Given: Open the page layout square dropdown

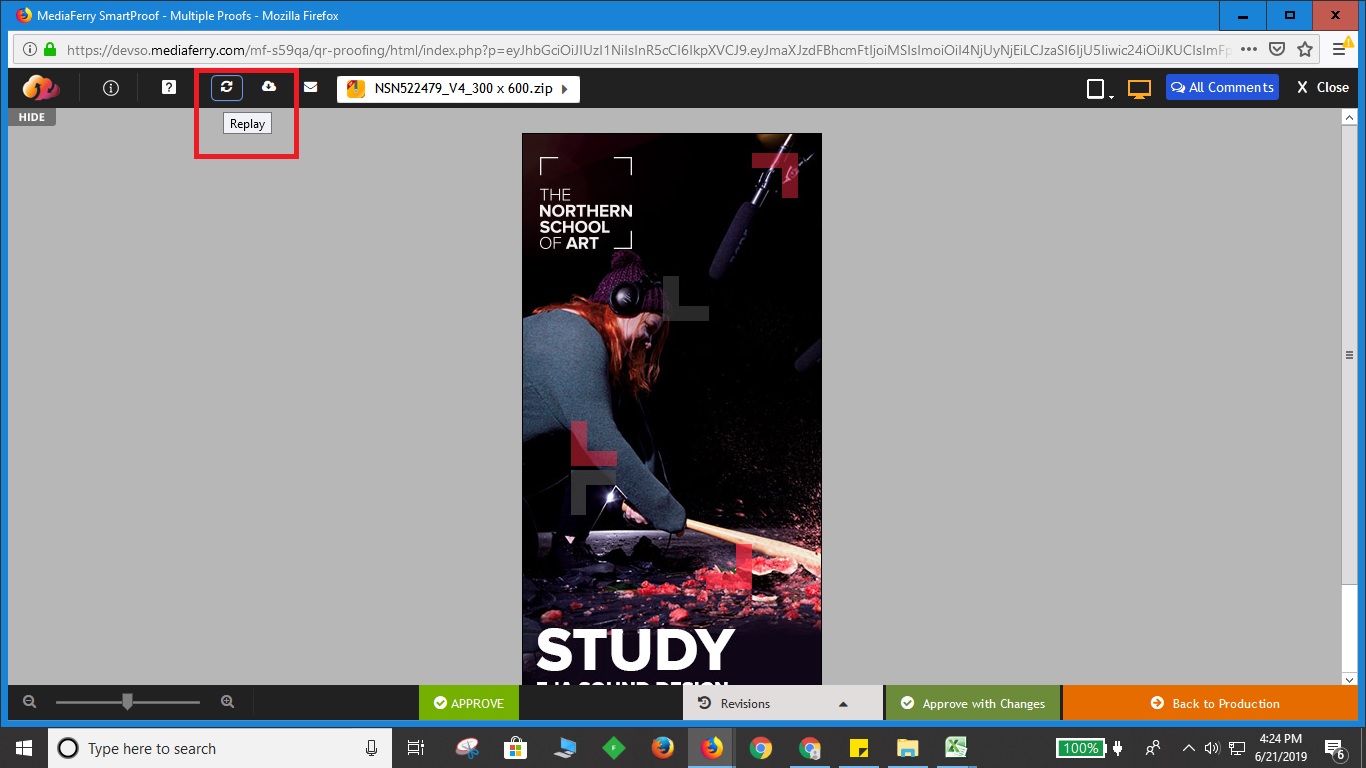Looking at the screenshot, I should [x=1099, y=89].
